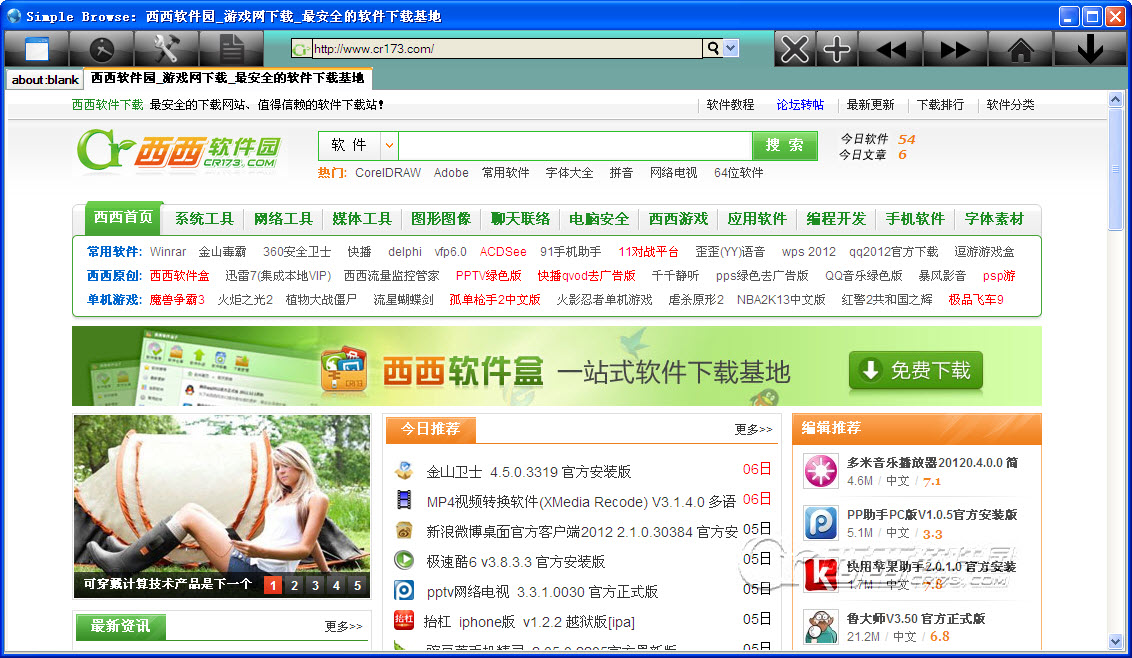
Task: Click the stop loading X button
Action: click(795, 49)
